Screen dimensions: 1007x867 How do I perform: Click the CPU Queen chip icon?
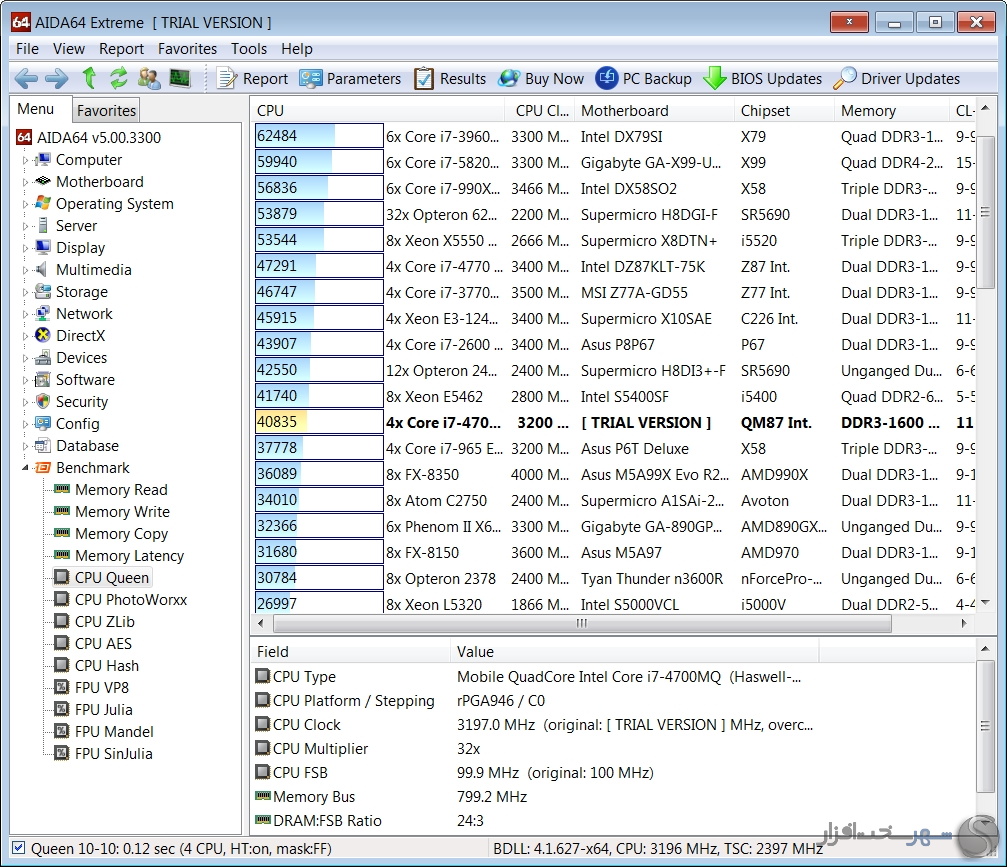point(62,577)
